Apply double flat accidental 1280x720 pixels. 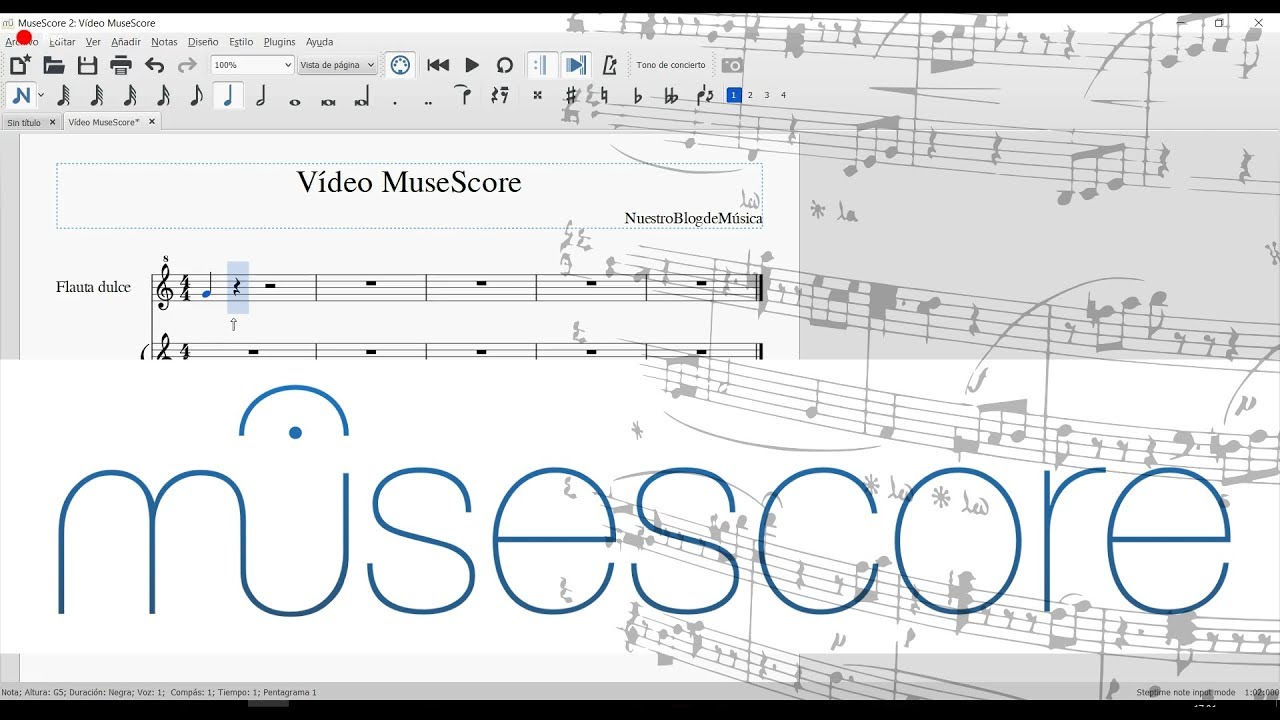coord(671,95)
